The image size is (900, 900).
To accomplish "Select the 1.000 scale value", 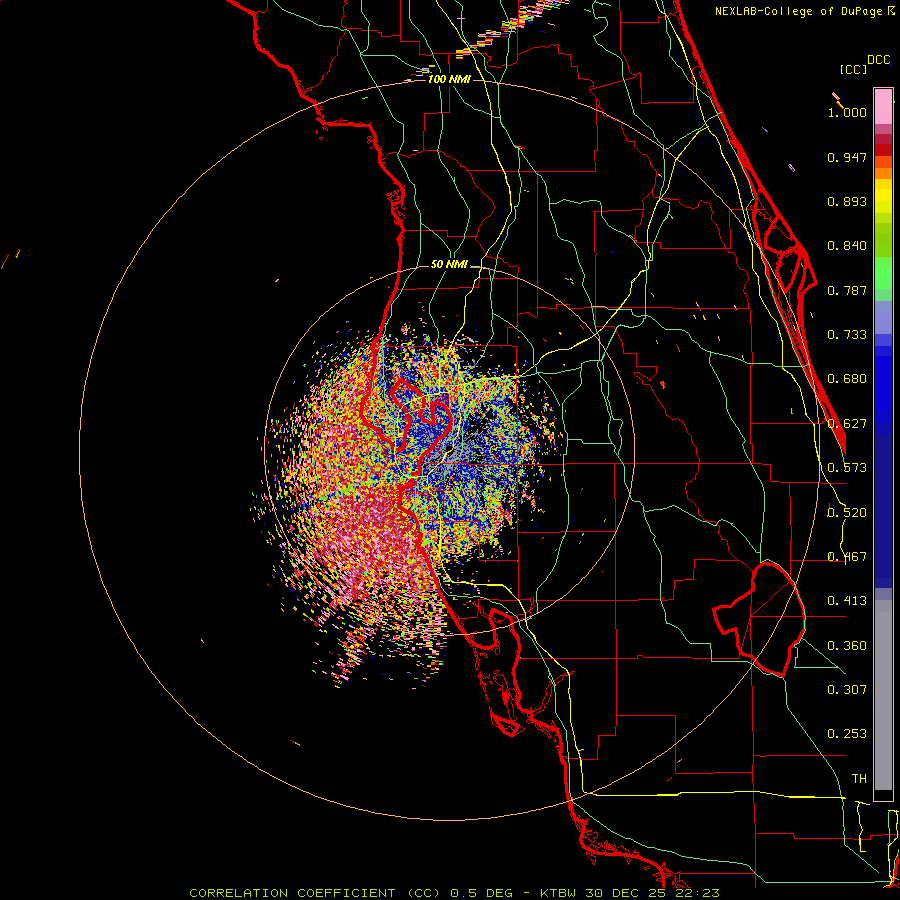I will pyautogui.click(x=847, y=112).
